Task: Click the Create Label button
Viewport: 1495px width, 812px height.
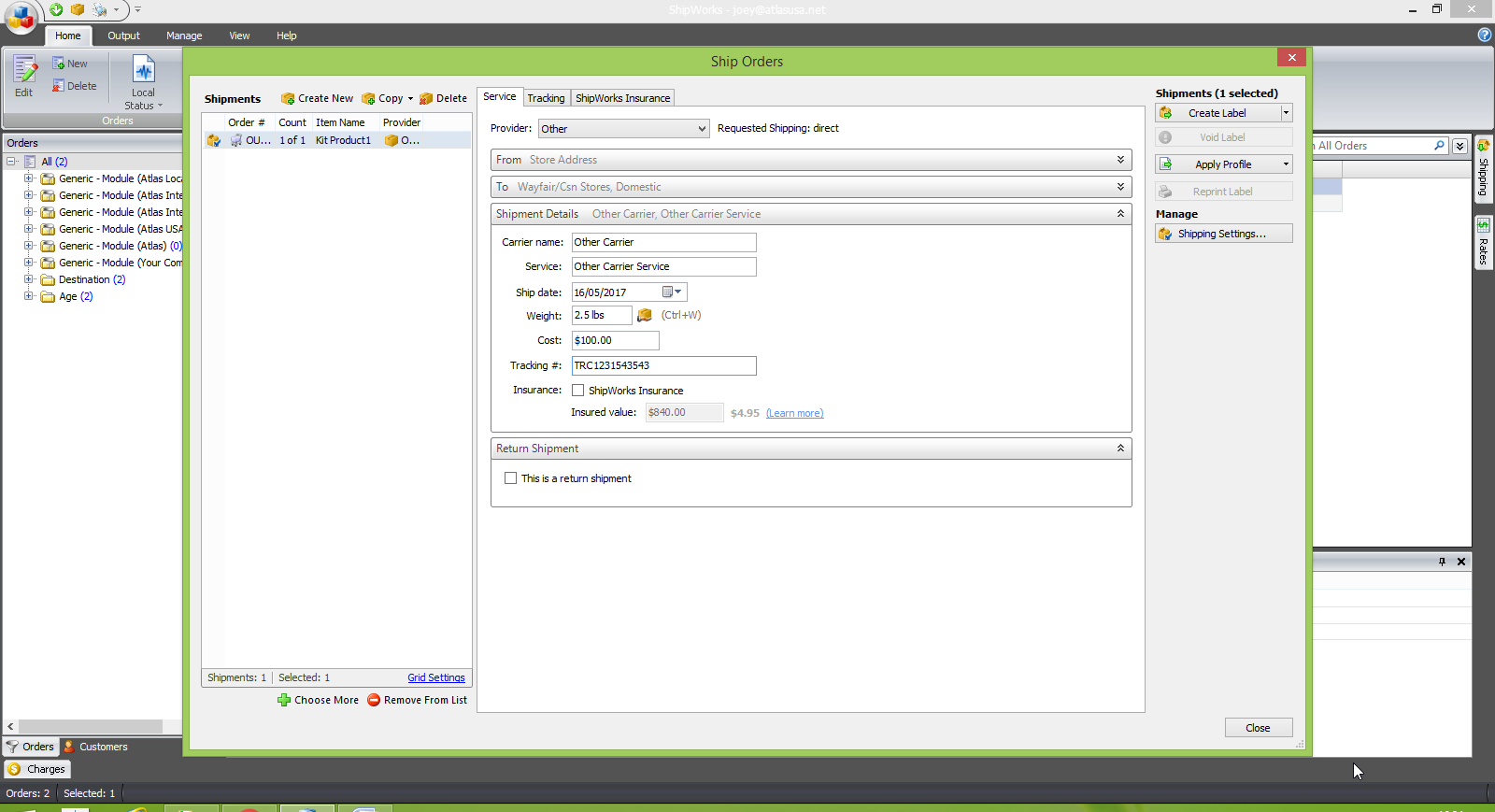Action: (1217, 113)
